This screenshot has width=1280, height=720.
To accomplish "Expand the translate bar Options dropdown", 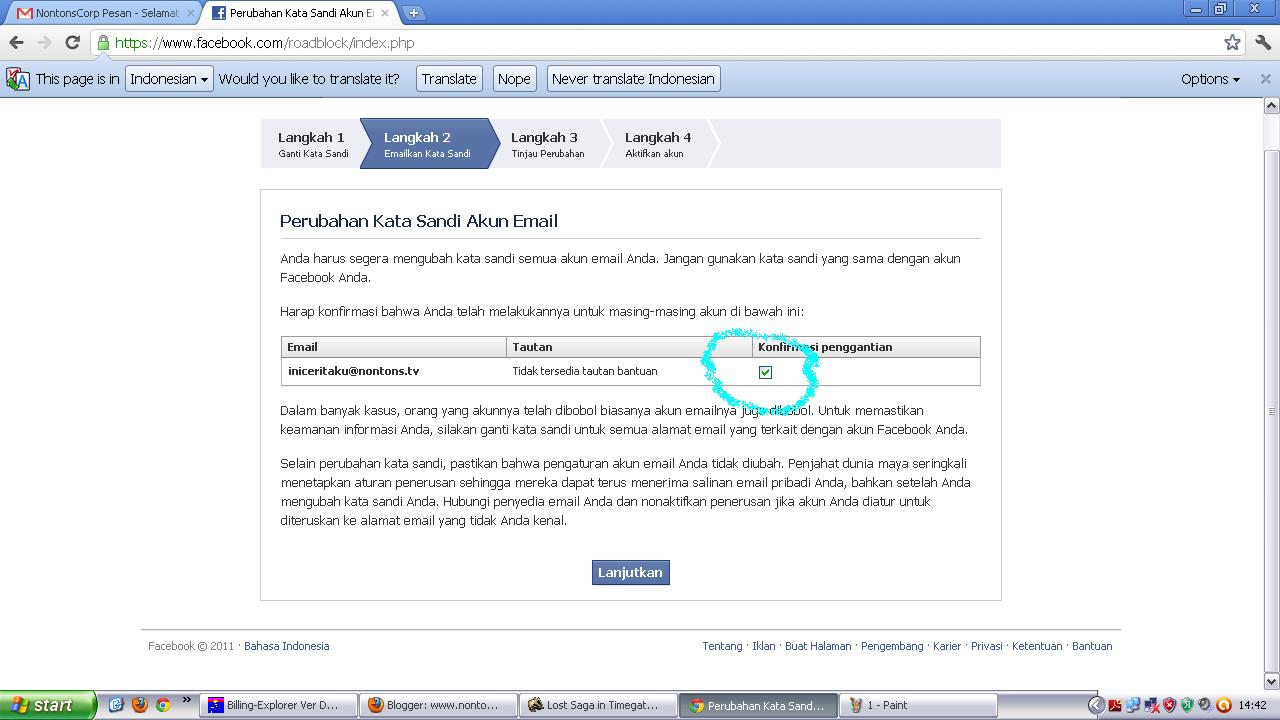I will [1210, 79].
